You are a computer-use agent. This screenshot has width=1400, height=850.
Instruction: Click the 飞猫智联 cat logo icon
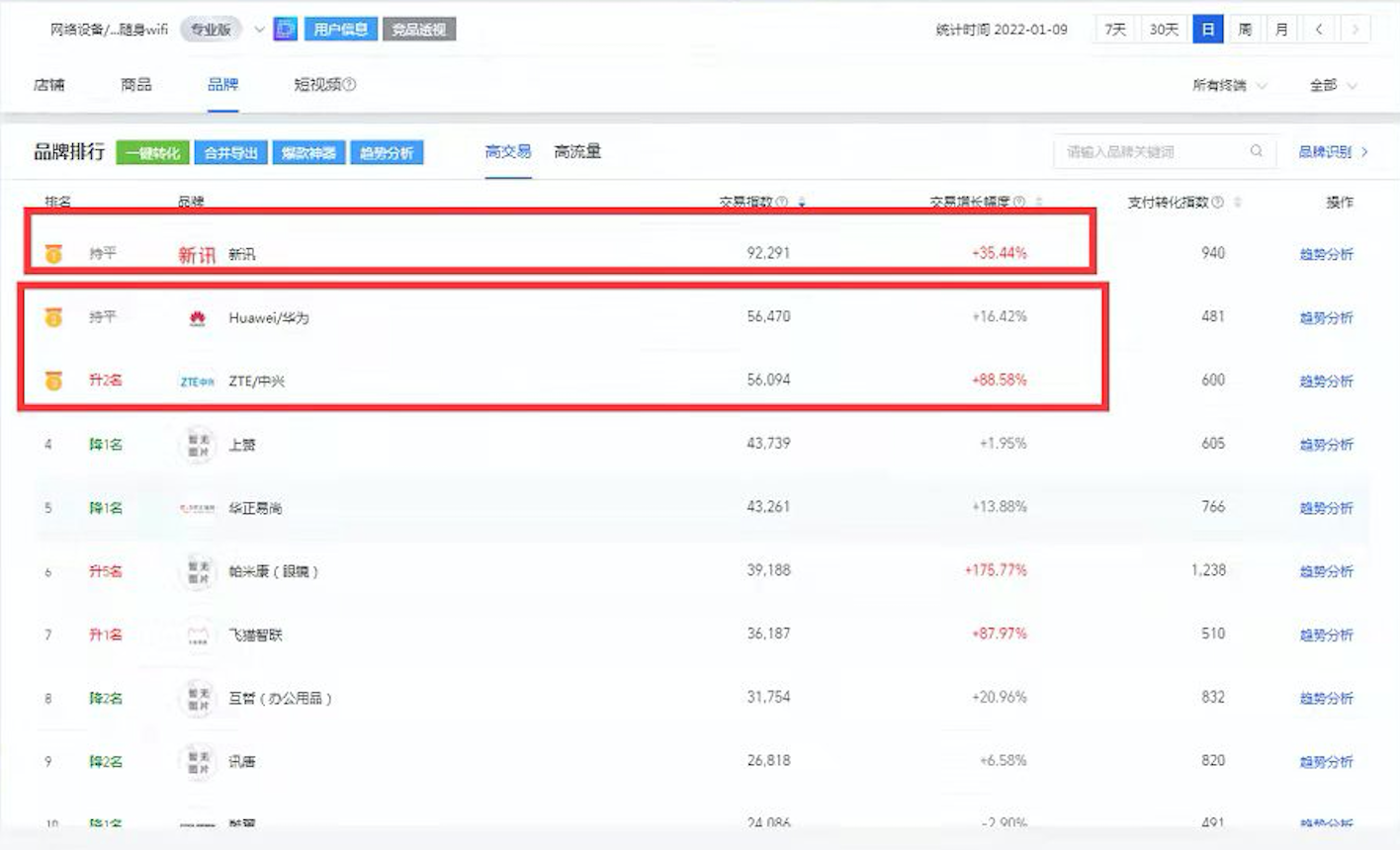[x=196, y=635]
